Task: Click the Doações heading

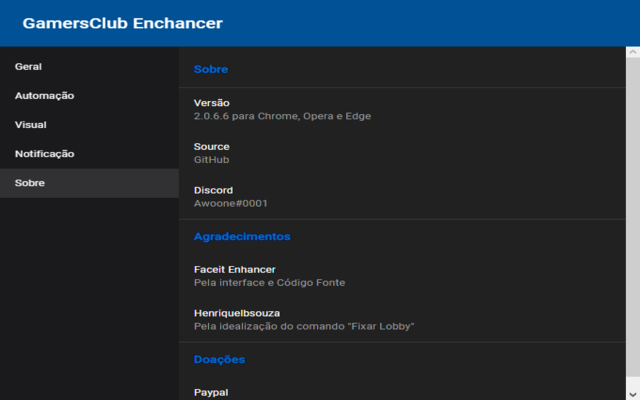Action: (219, 359)
